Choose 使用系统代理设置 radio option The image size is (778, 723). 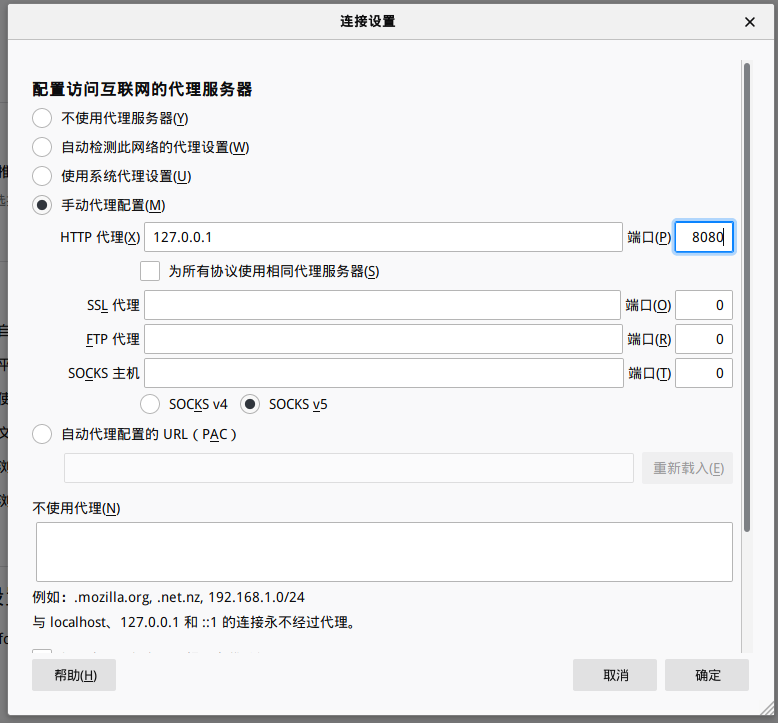[42, 176]
